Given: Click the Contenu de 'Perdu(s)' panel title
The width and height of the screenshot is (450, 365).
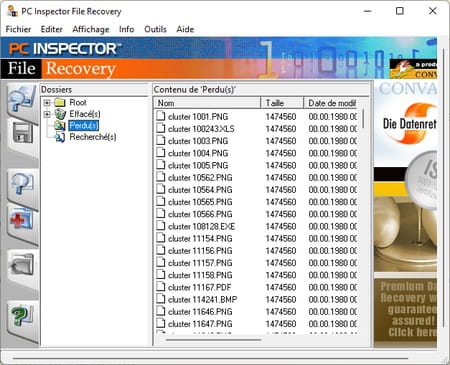Looking at the screenshot, I should tap(195, 89).
